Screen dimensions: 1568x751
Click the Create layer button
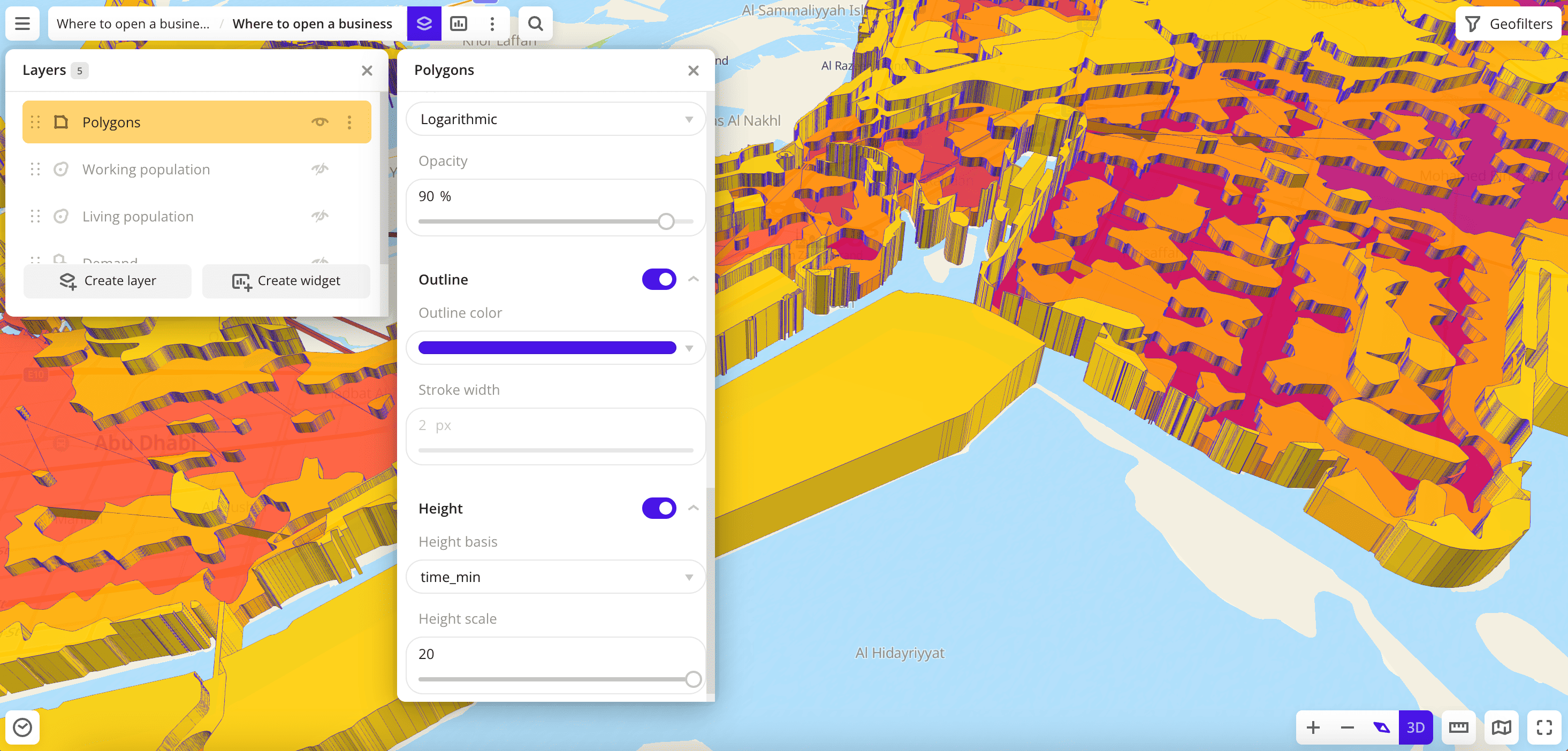tap(108, 281)
